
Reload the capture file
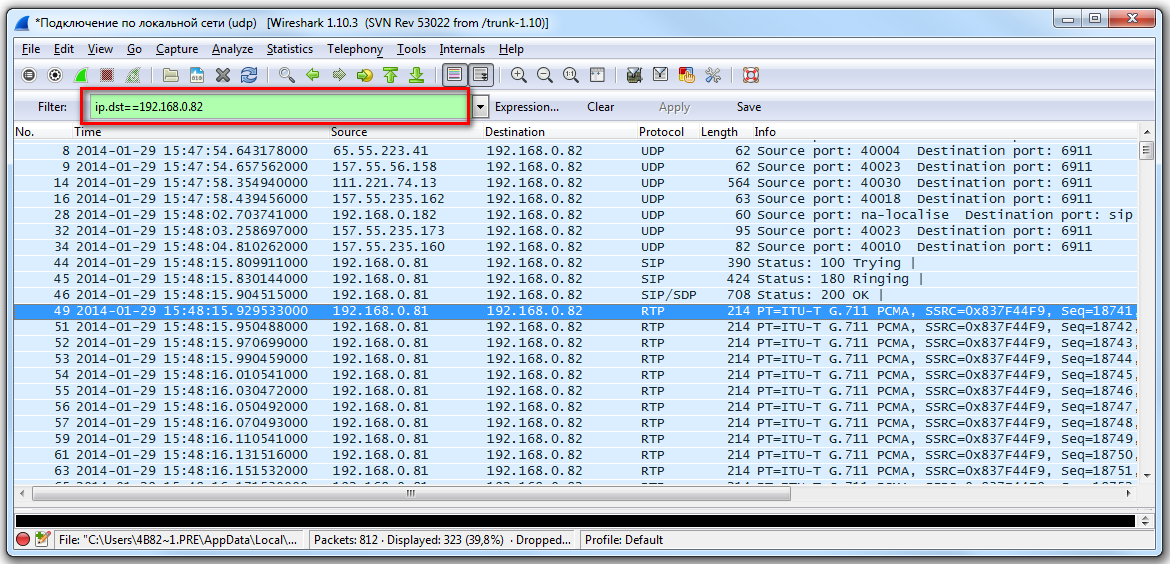(249, 75)
